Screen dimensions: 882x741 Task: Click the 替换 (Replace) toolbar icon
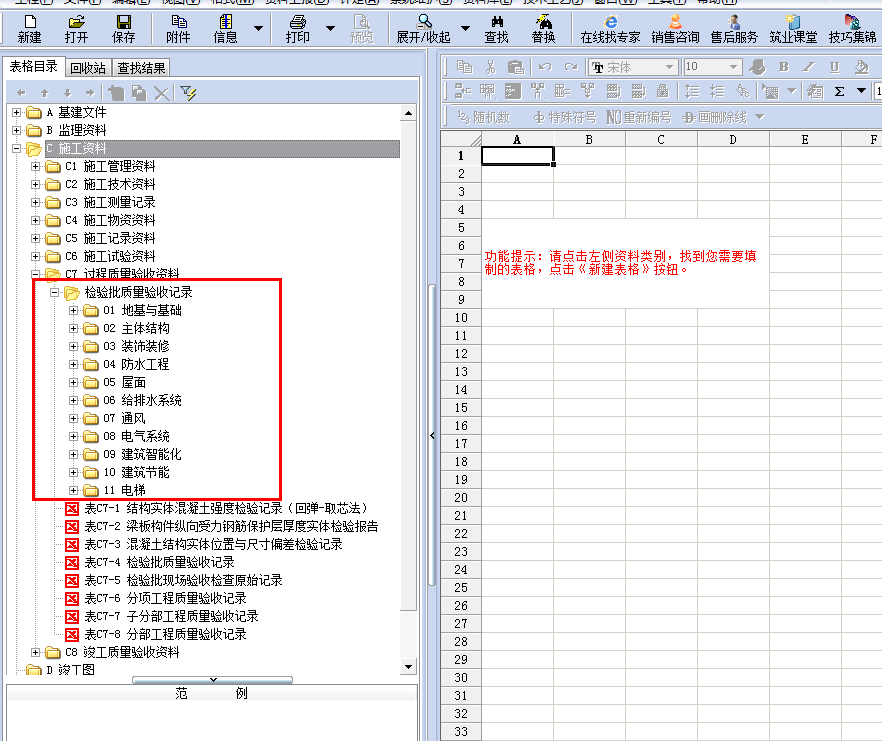tap(543, 28)
